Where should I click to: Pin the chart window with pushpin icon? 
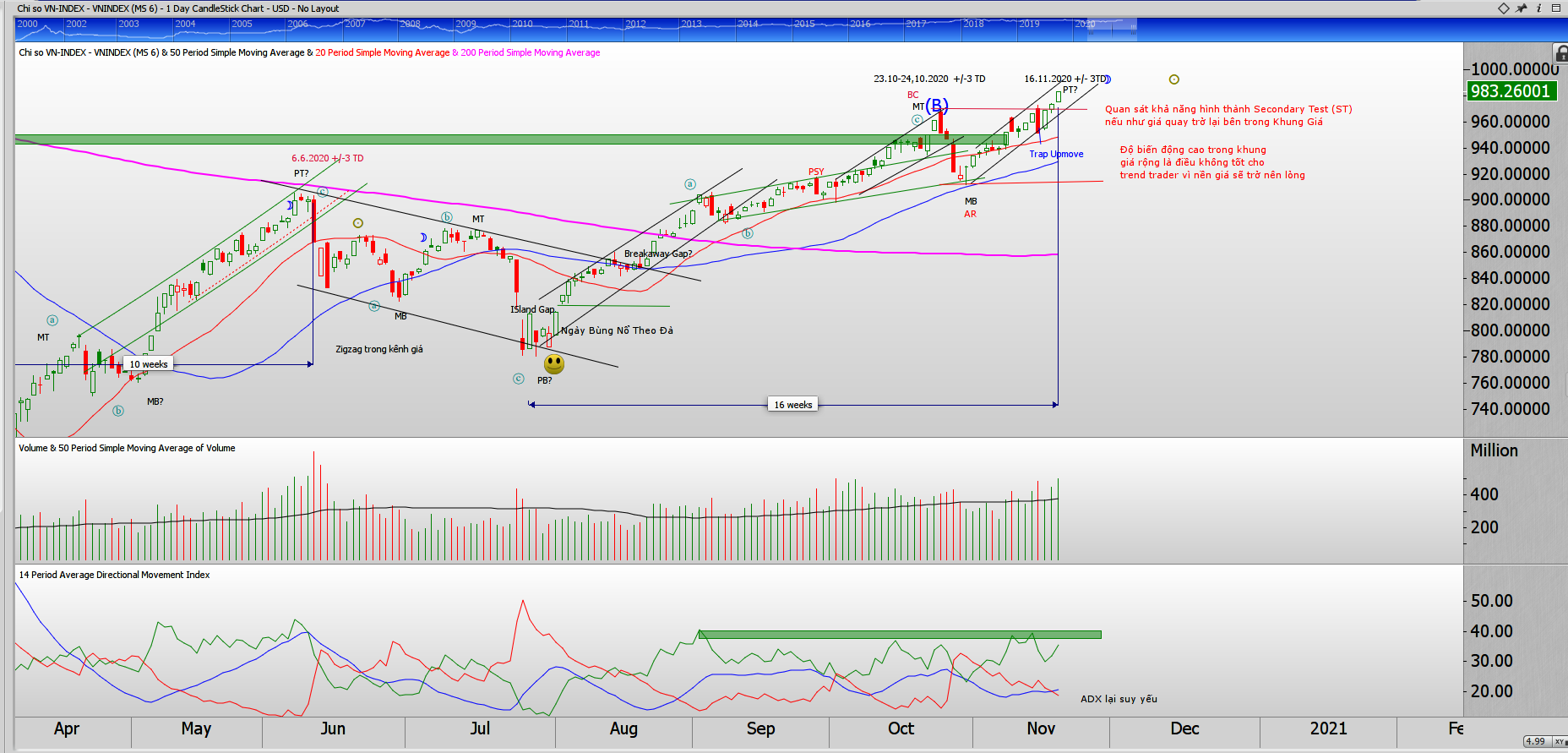tap(1522, 8)
